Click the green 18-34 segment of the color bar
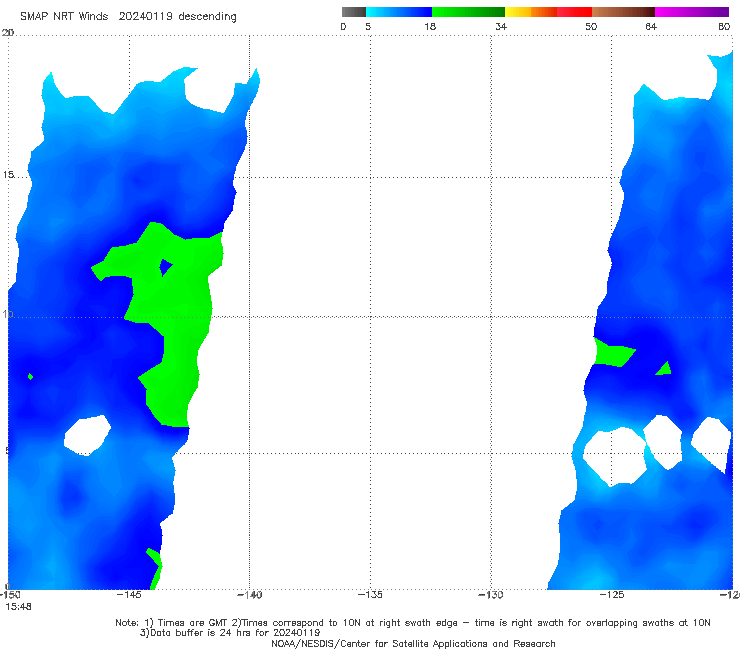 click(468, 12)
